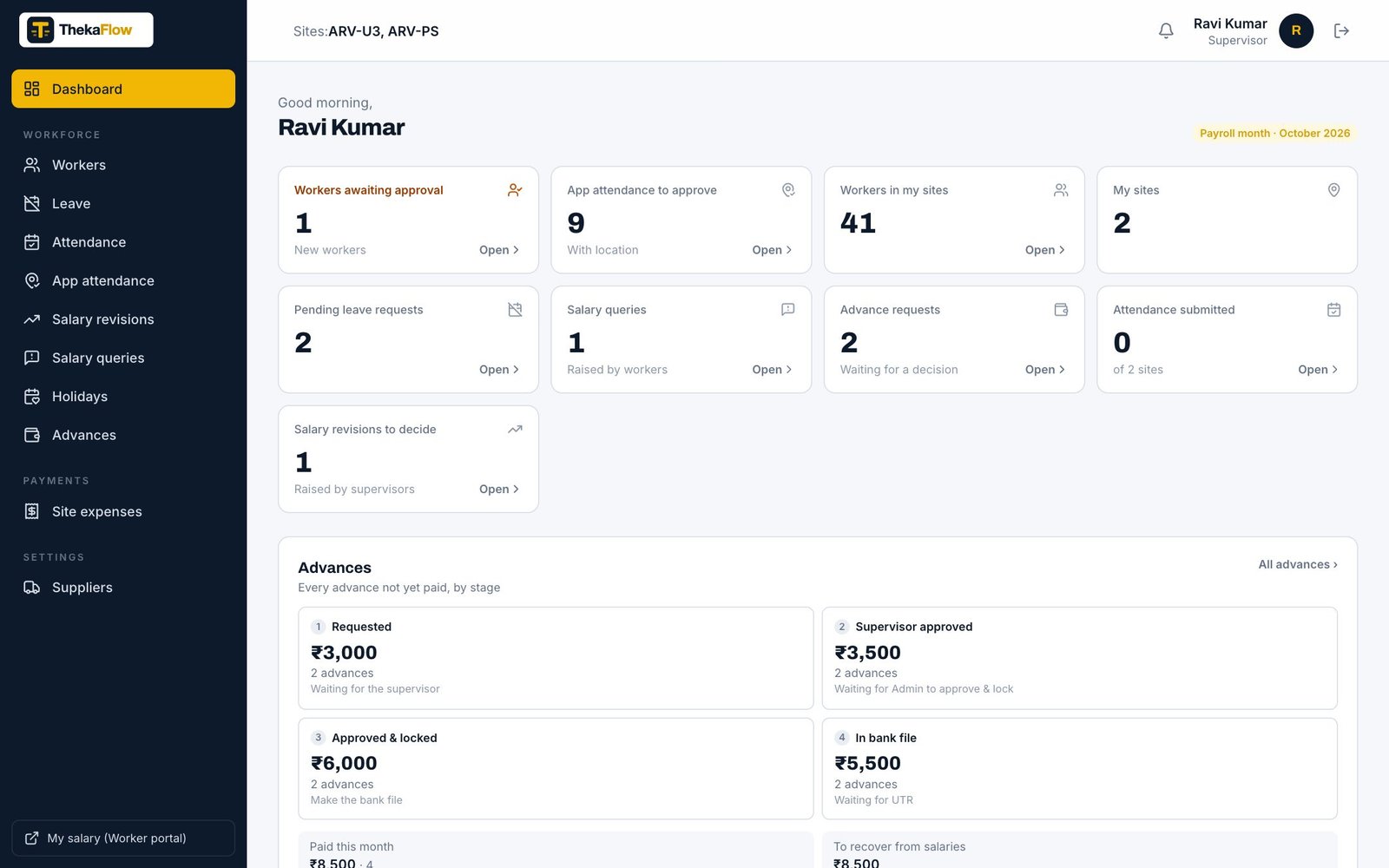View All advances link

click(1298, 564)
